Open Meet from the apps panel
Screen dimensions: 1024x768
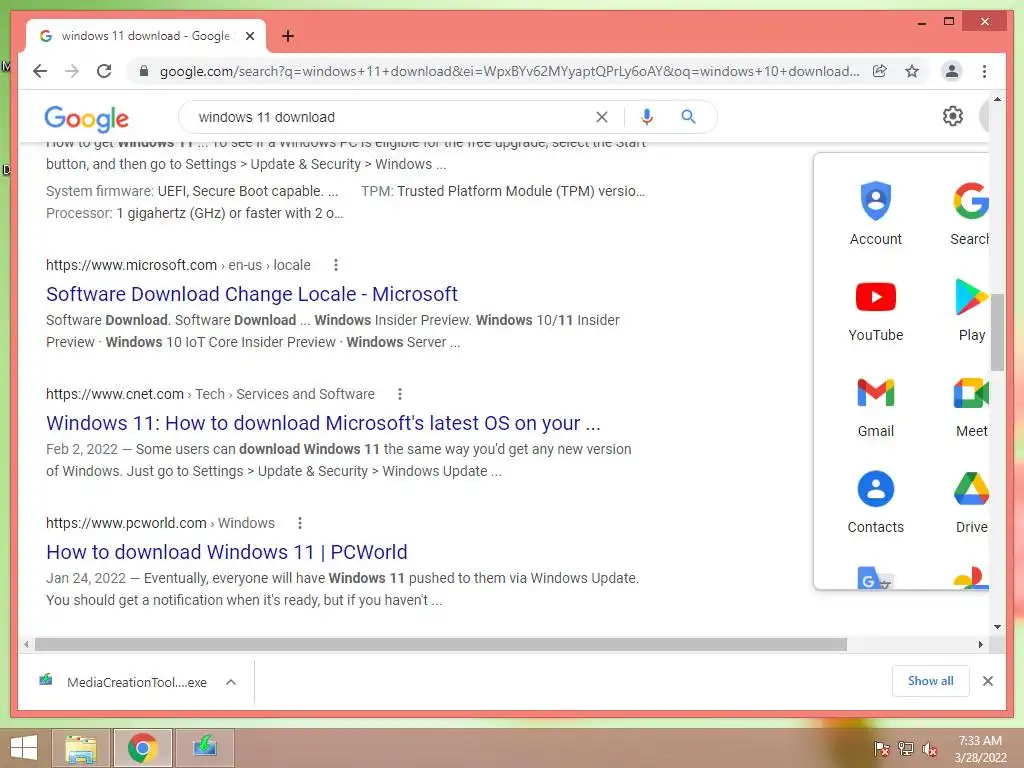coord(971,407)
